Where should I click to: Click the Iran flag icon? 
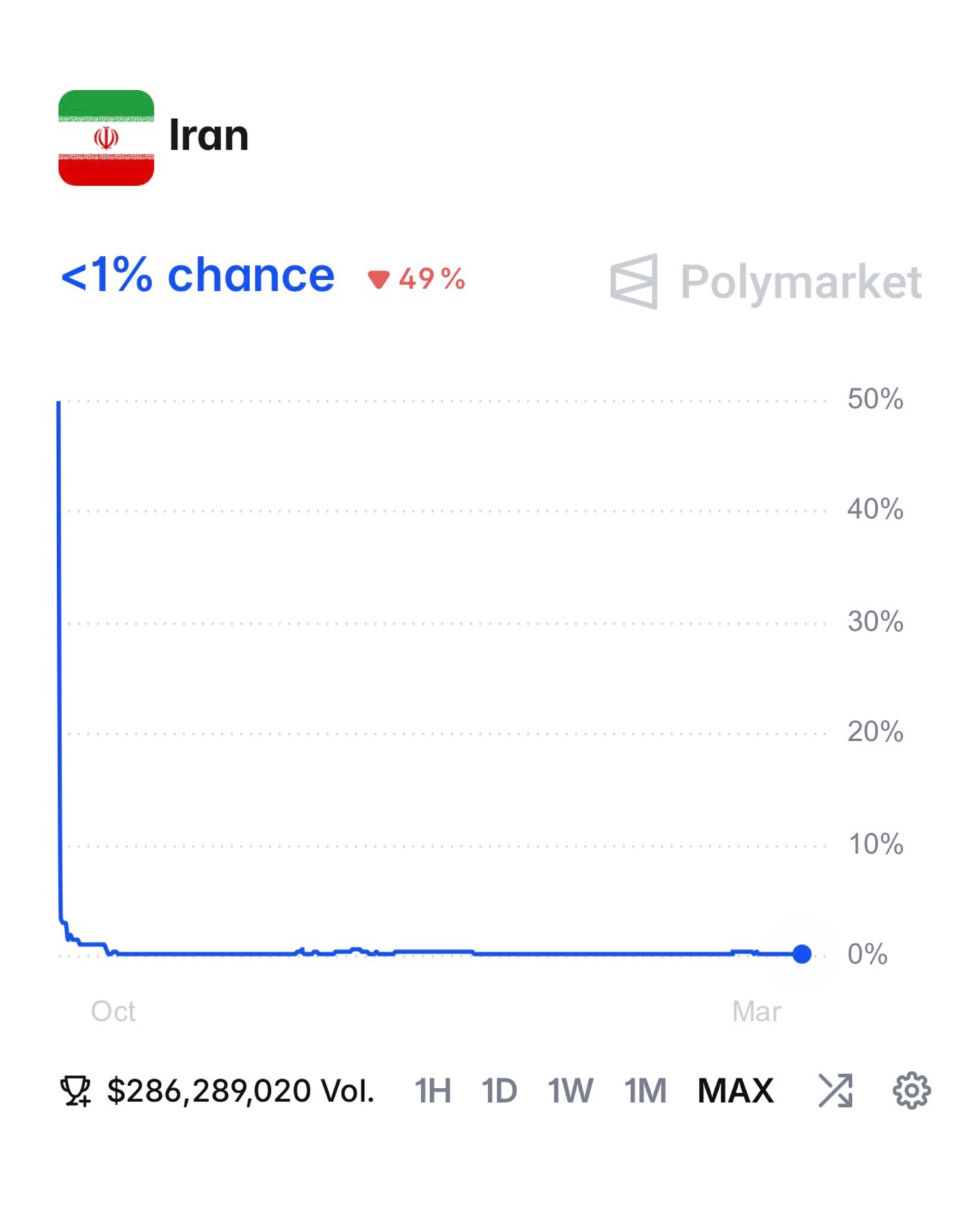(x=106, y=138)
